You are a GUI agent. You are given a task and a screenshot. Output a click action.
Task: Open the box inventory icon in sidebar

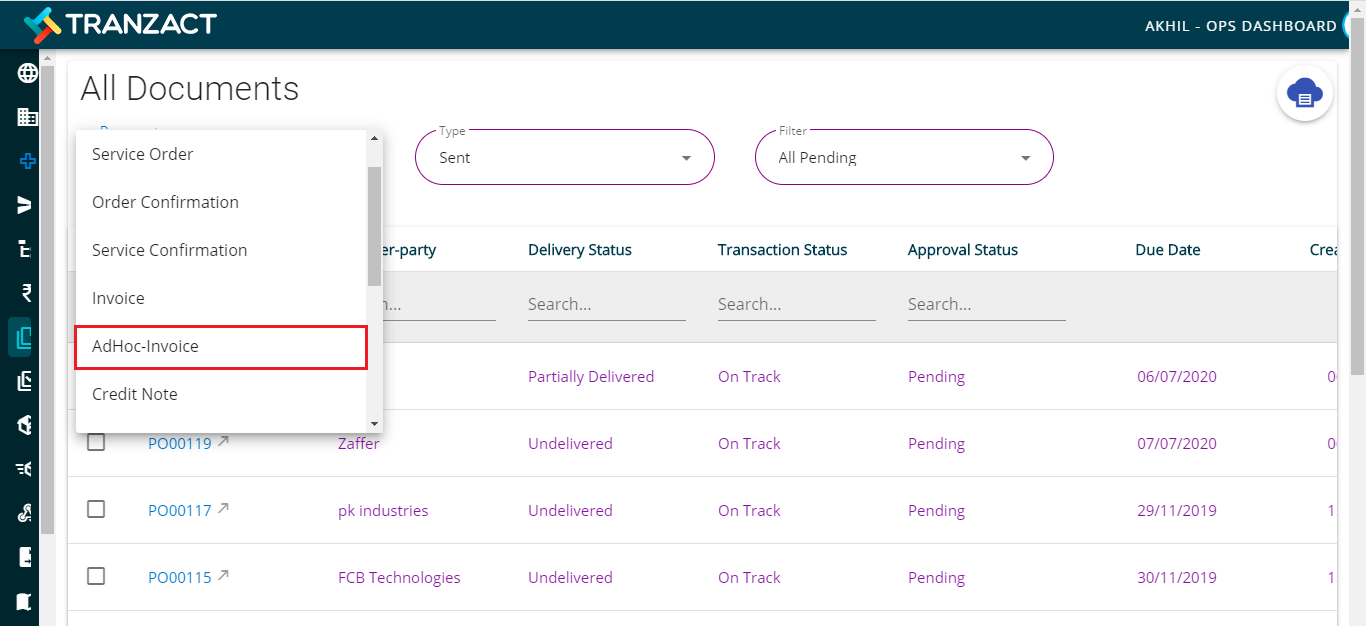click(x=27, y=425)
